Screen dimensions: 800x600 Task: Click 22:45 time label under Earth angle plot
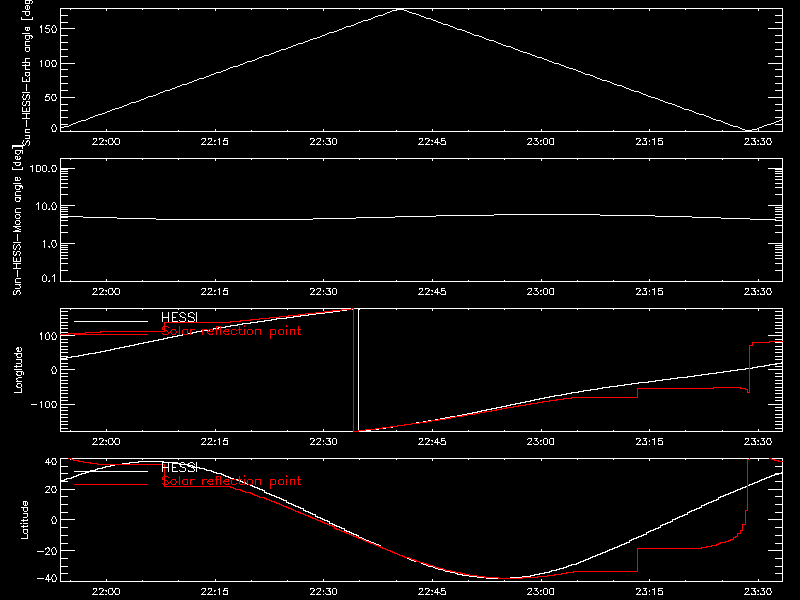point(432,142)
